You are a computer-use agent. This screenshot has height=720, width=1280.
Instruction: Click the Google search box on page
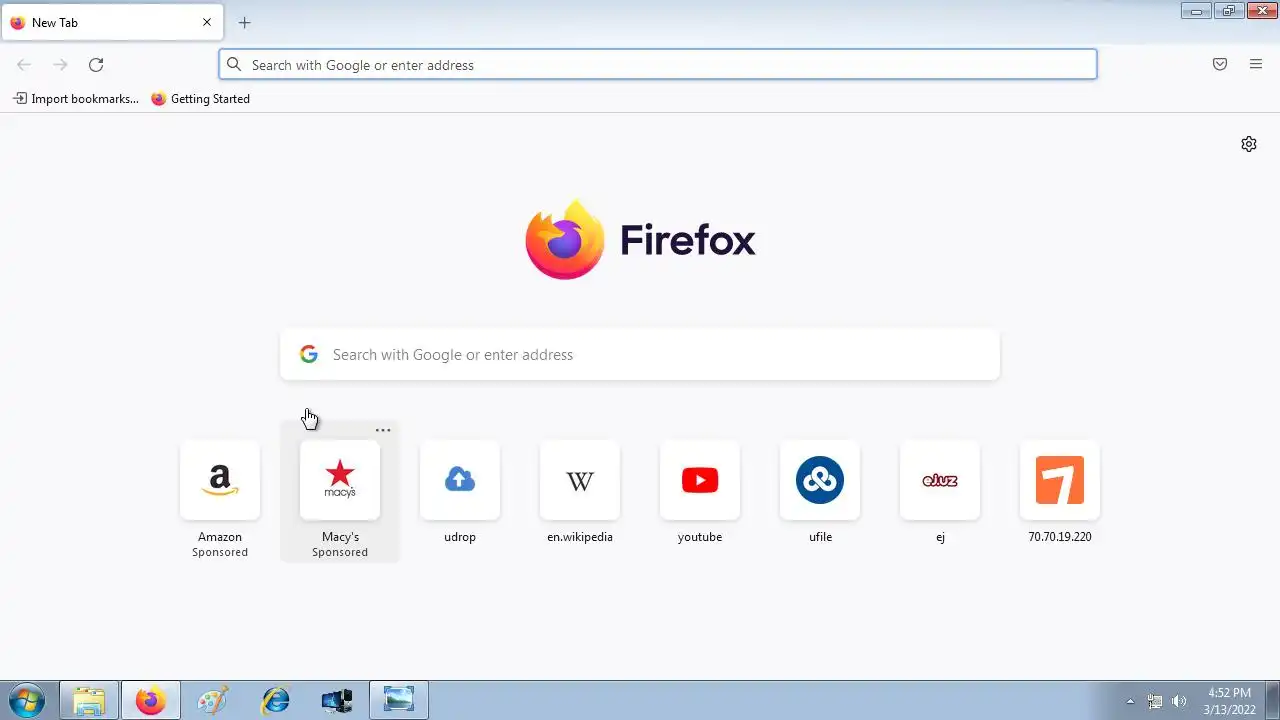point(640,355)
